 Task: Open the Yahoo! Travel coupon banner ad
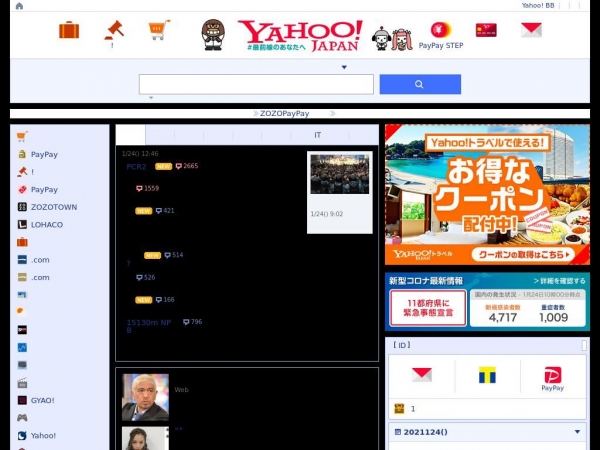click(x=487, y=194)
